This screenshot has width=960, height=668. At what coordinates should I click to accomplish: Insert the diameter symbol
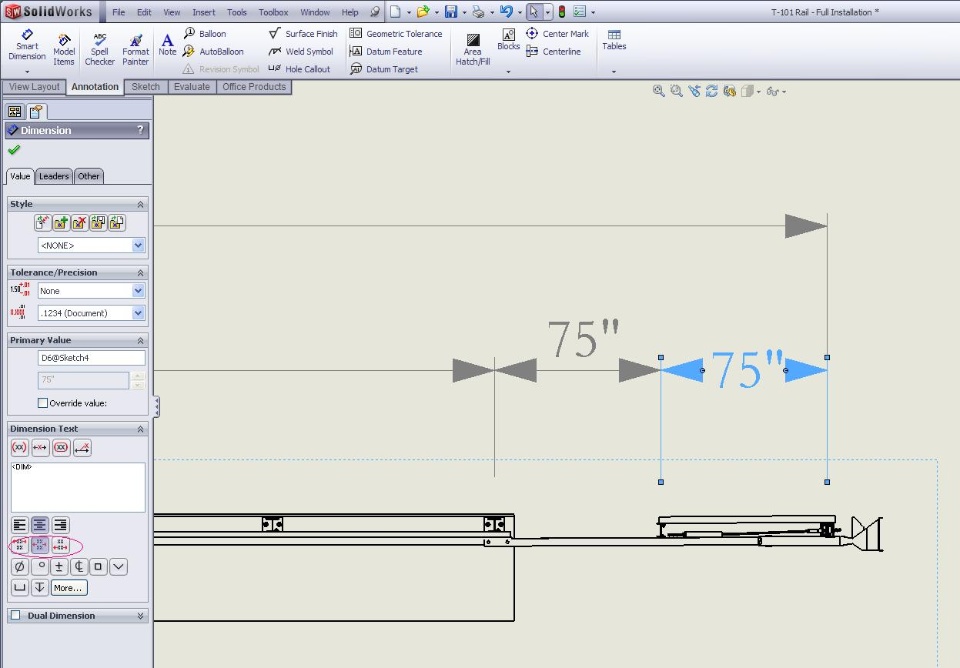click(20, 566)
